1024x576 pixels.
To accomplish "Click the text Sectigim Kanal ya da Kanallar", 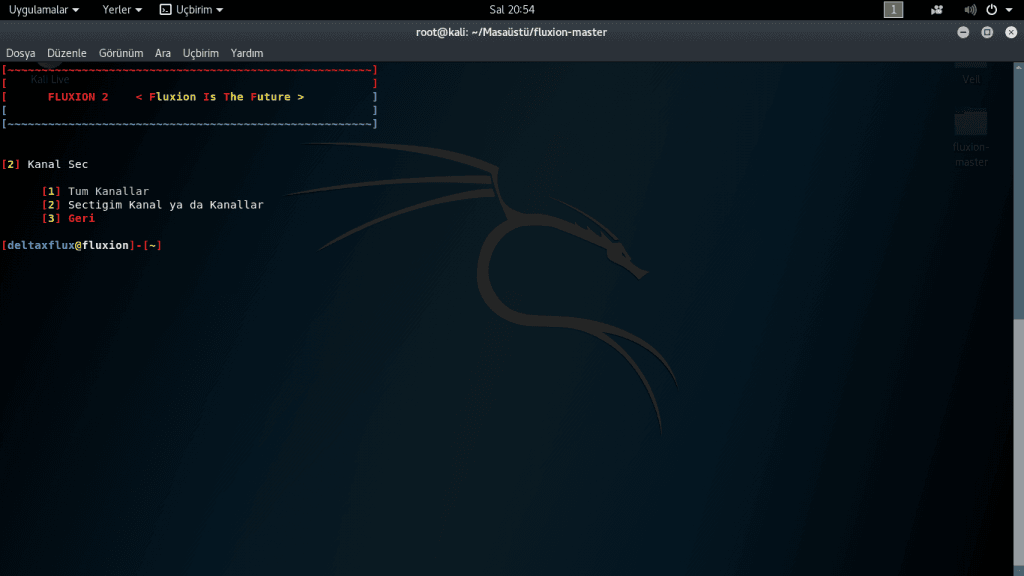I will coord(166,205).
